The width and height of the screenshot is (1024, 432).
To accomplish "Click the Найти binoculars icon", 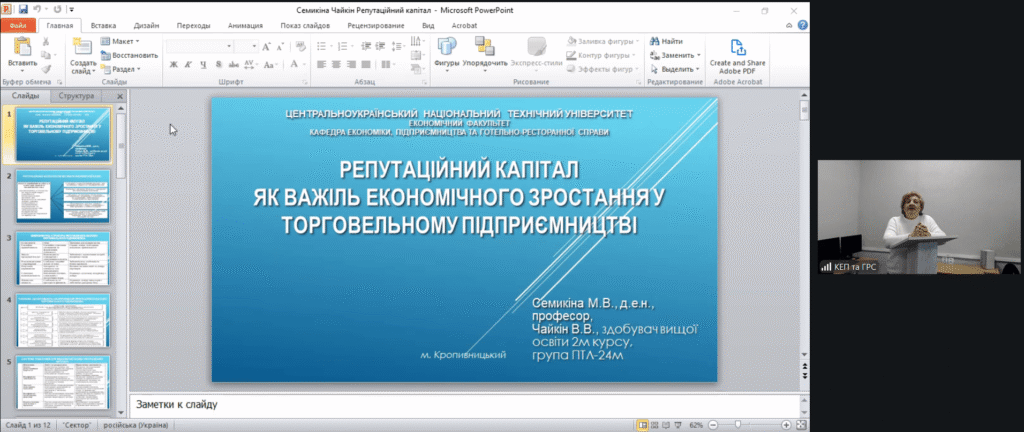I will [x=654, y=41].
